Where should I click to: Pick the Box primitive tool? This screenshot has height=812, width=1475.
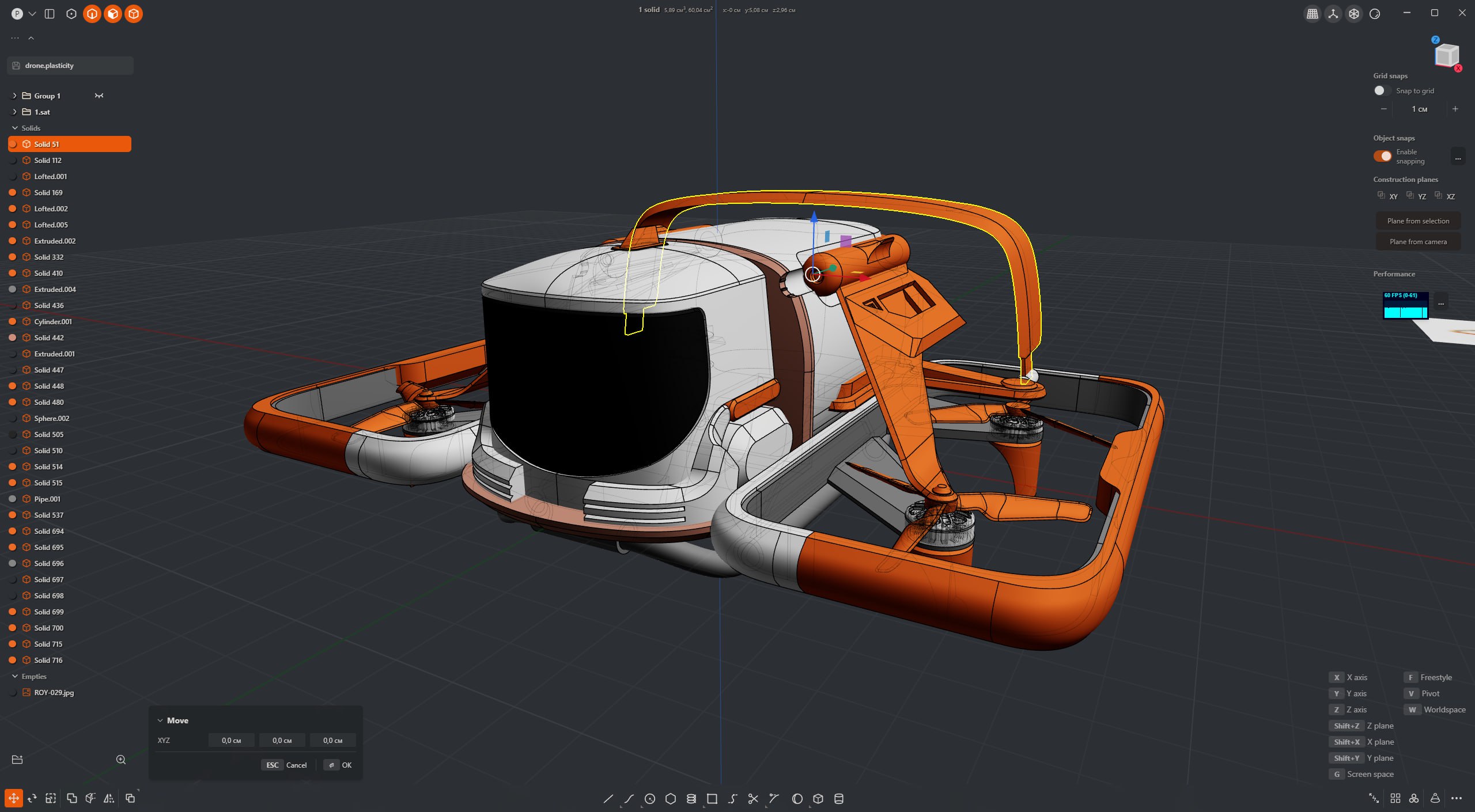(818, 799)
